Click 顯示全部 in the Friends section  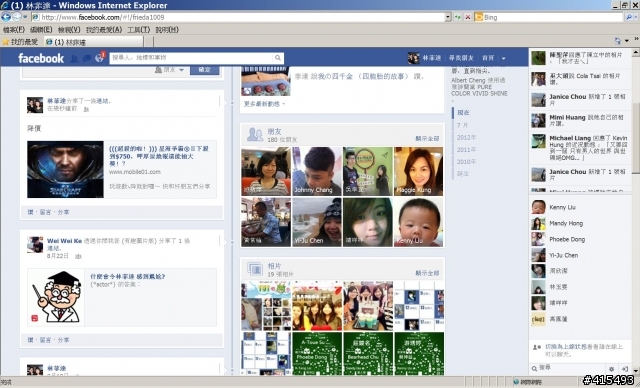[427, 139]
